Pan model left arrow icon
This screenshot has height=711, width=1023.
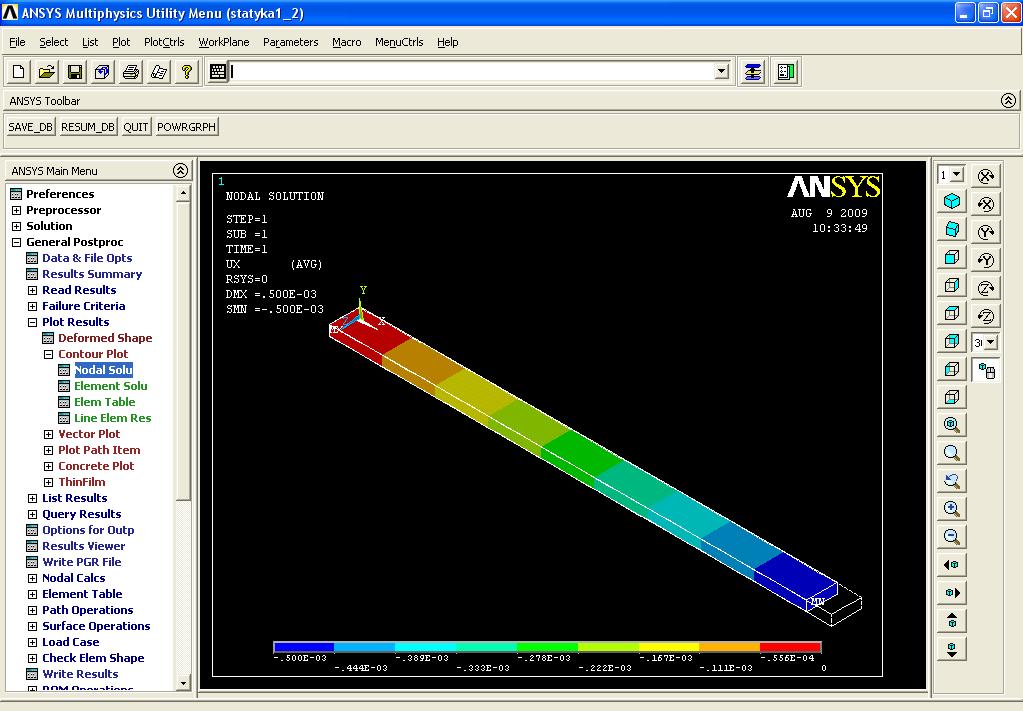point(952,565)
